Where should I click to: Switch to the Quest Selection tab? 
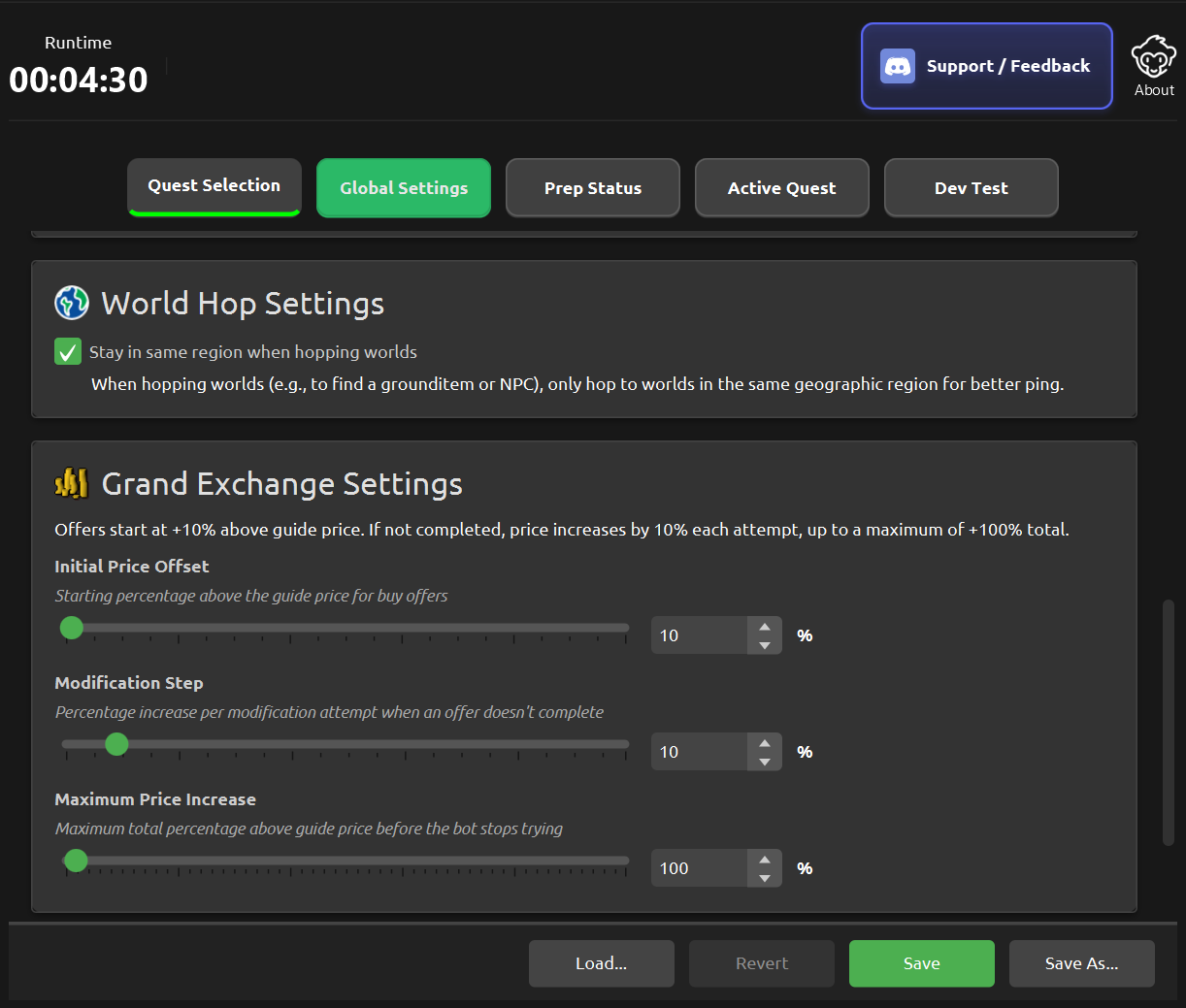(x=214, y=186)
